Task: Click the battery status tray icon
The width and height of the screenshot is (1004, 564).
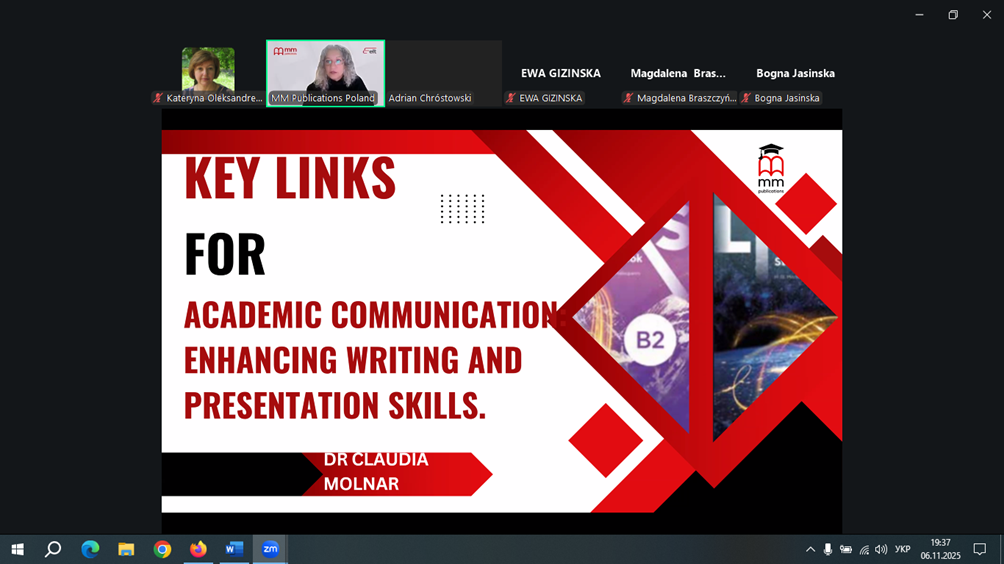Action: click(x=846, y=549)
